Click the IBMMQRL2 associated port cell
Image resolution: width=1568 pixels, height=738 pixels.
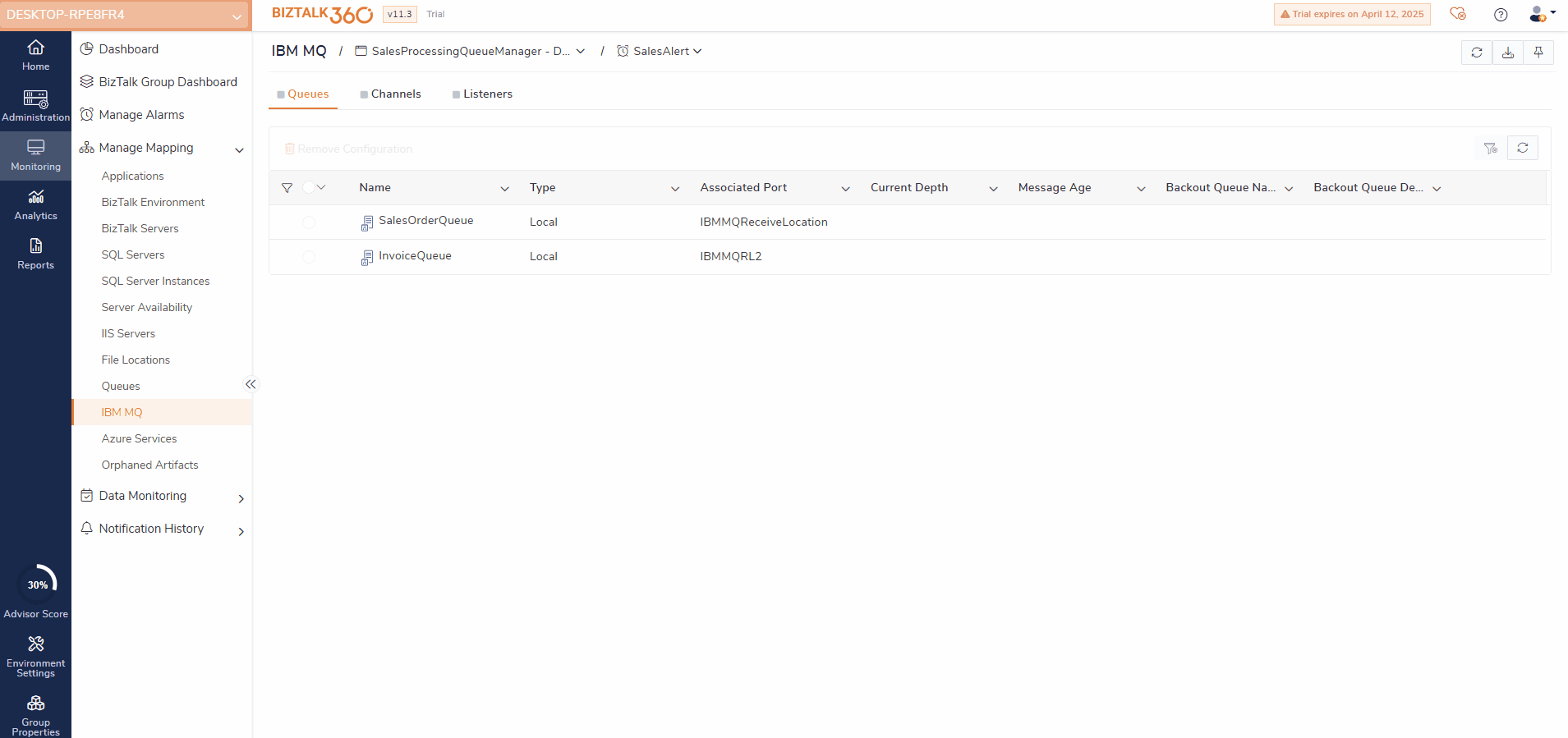point(731,257)
